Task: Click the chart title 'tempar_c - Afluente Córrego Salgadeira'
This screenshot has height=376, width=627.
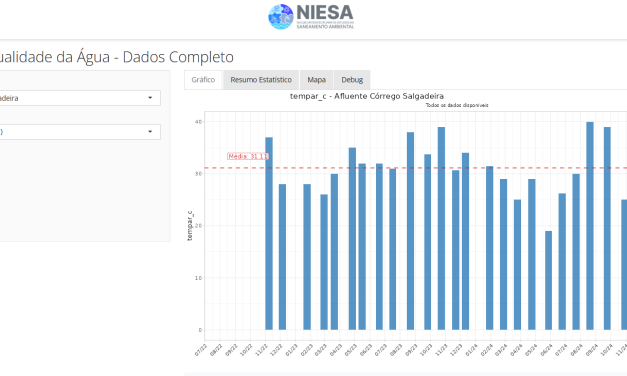Action: coord(367,96)
